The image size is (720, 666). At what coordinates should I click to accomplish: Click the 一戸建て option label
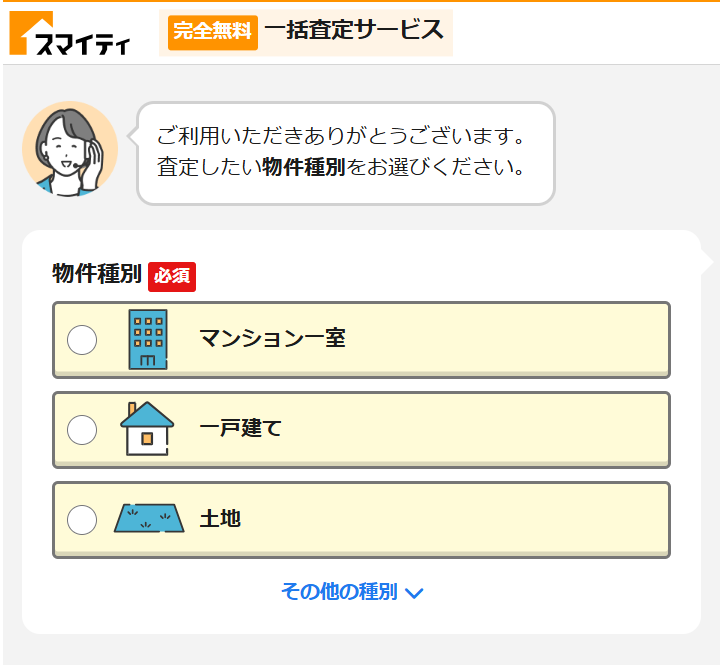pos(241,429)
